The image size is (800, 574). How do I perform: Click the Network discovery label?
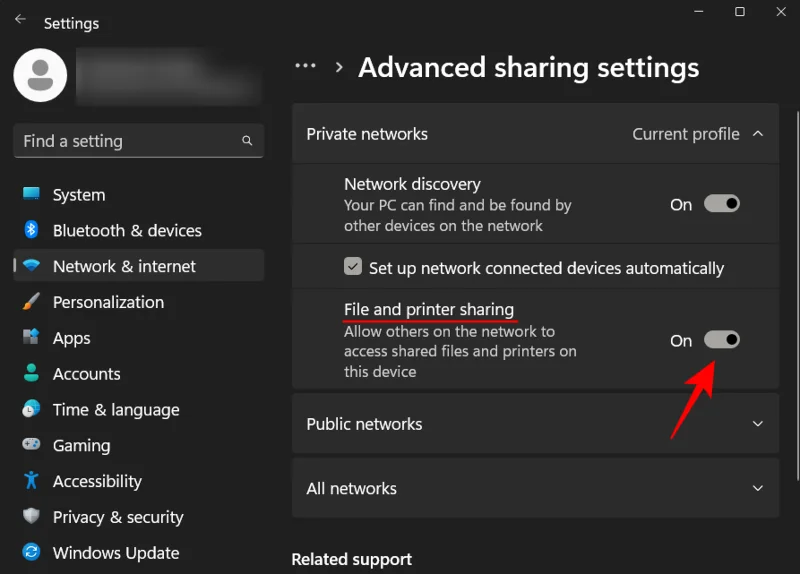412,184
